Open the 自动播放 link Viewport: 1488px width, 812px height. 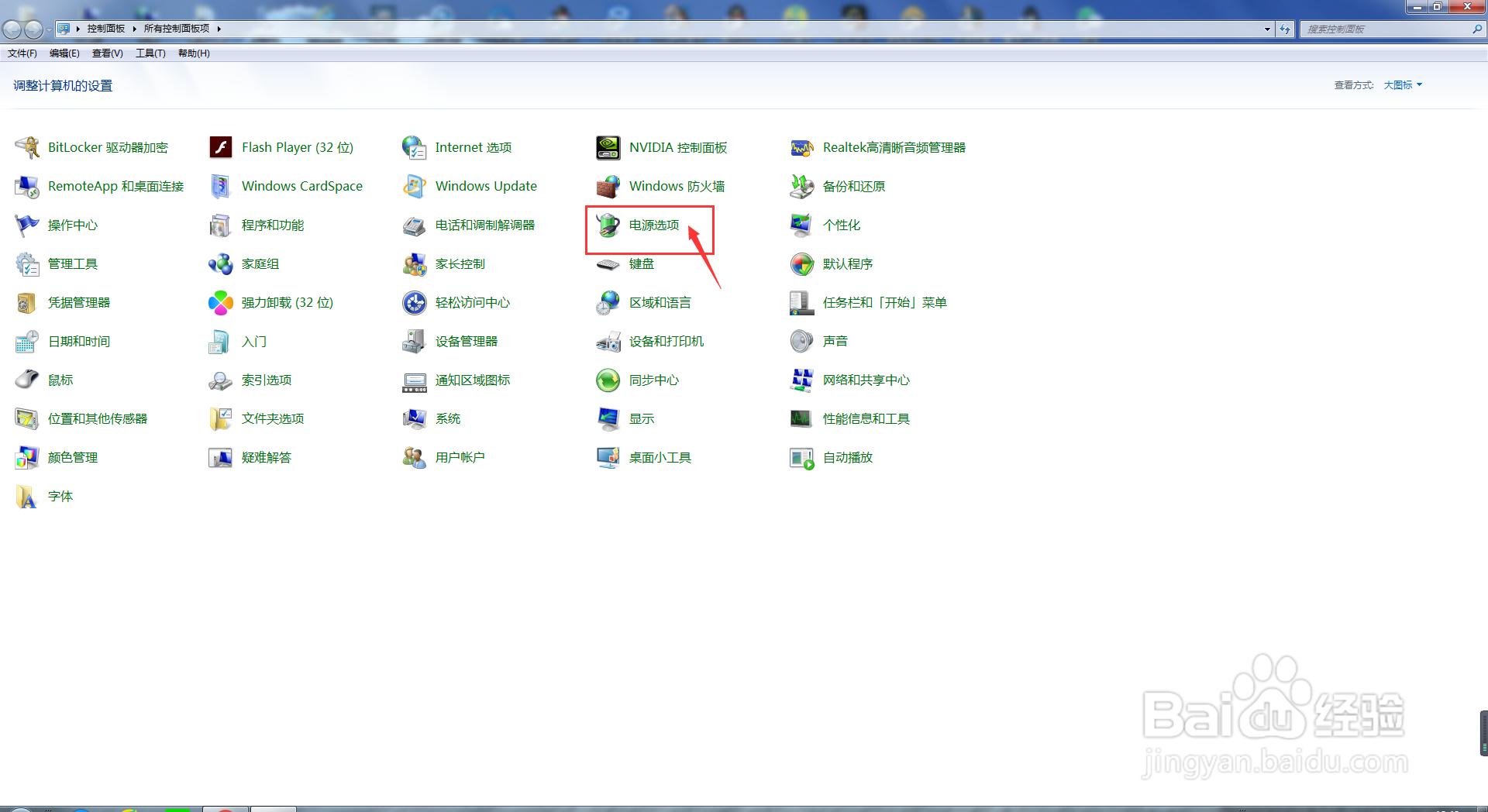click(x=848, y=457)
